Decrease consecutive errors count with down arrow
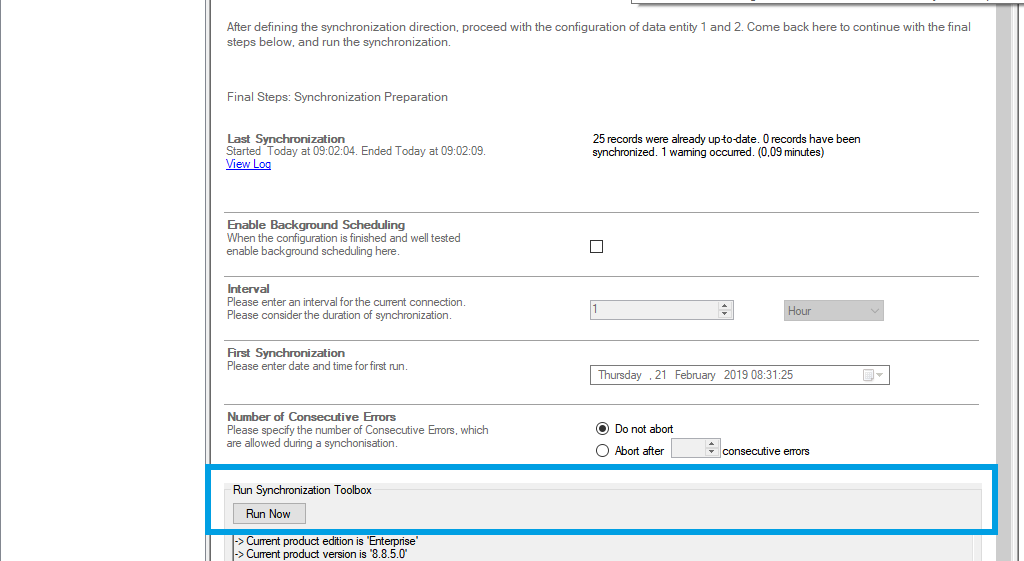This screenshot has width=1024, height=561. pyautogui.click(x=711, y=455)
